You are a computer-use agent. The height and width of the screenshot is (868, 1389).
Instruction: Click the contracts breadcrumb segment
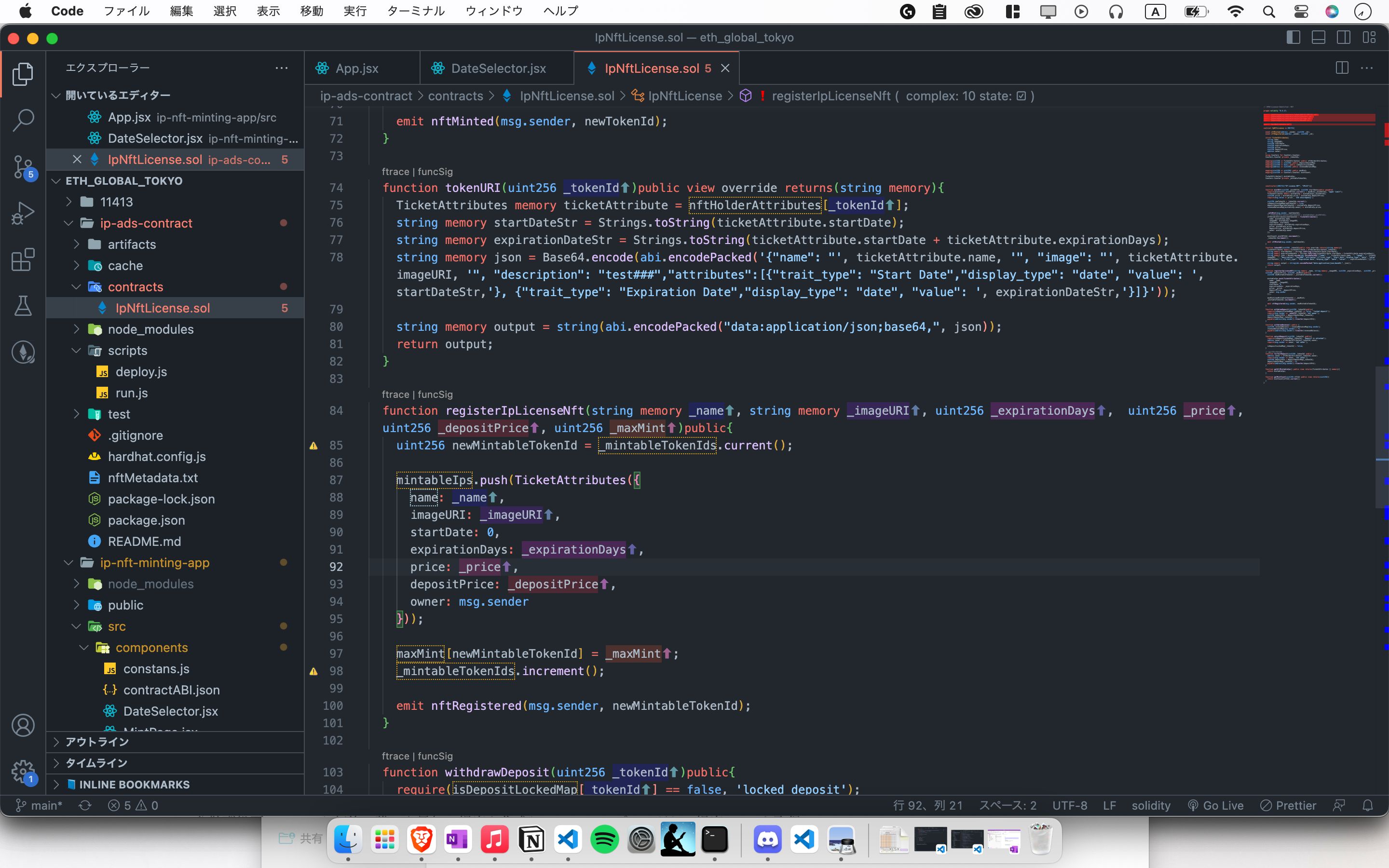(456, 96)
